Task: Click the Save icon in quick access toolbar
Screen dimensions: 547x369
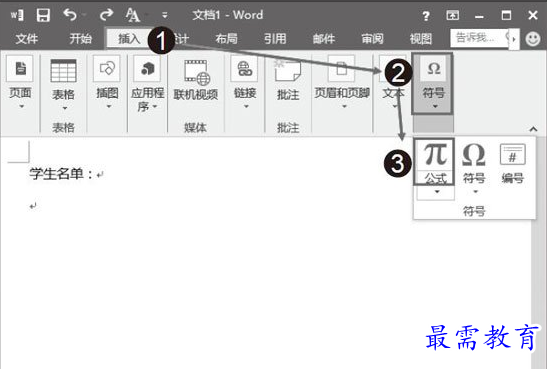Action: (43, 15)
